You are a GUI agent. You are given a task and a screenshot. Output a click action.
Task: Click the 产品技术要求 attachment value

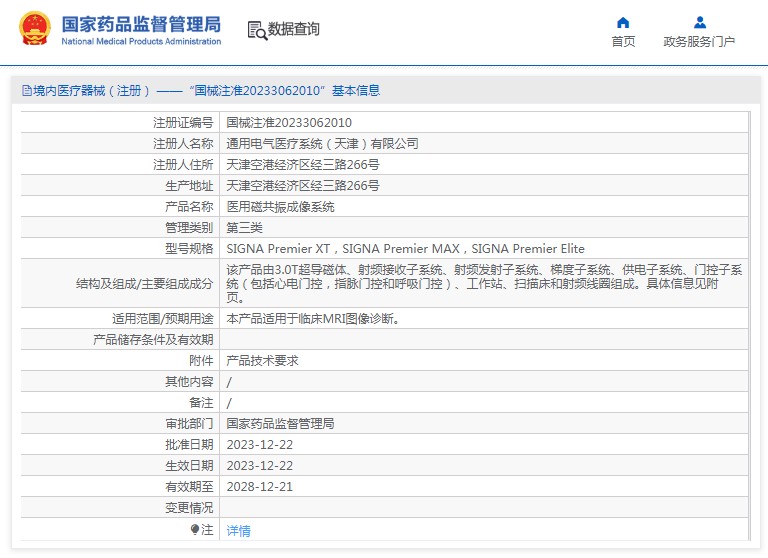[x=262, y=361]
